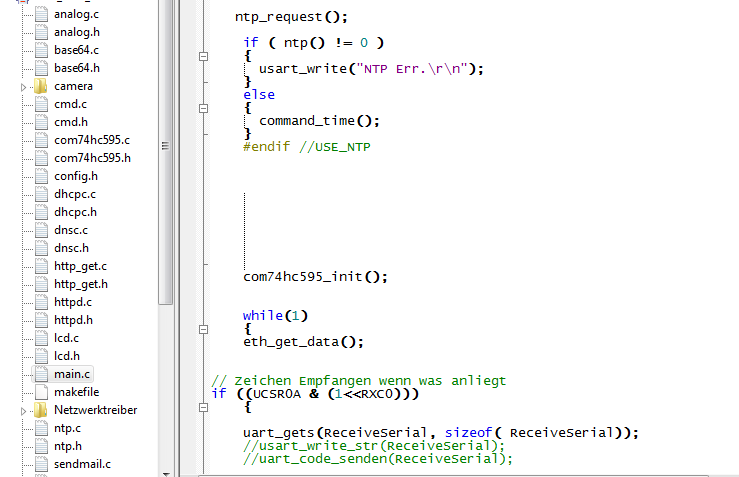Screen dimensions: 739x477
Task: Click makefile blank file icon
Action: 41,392
